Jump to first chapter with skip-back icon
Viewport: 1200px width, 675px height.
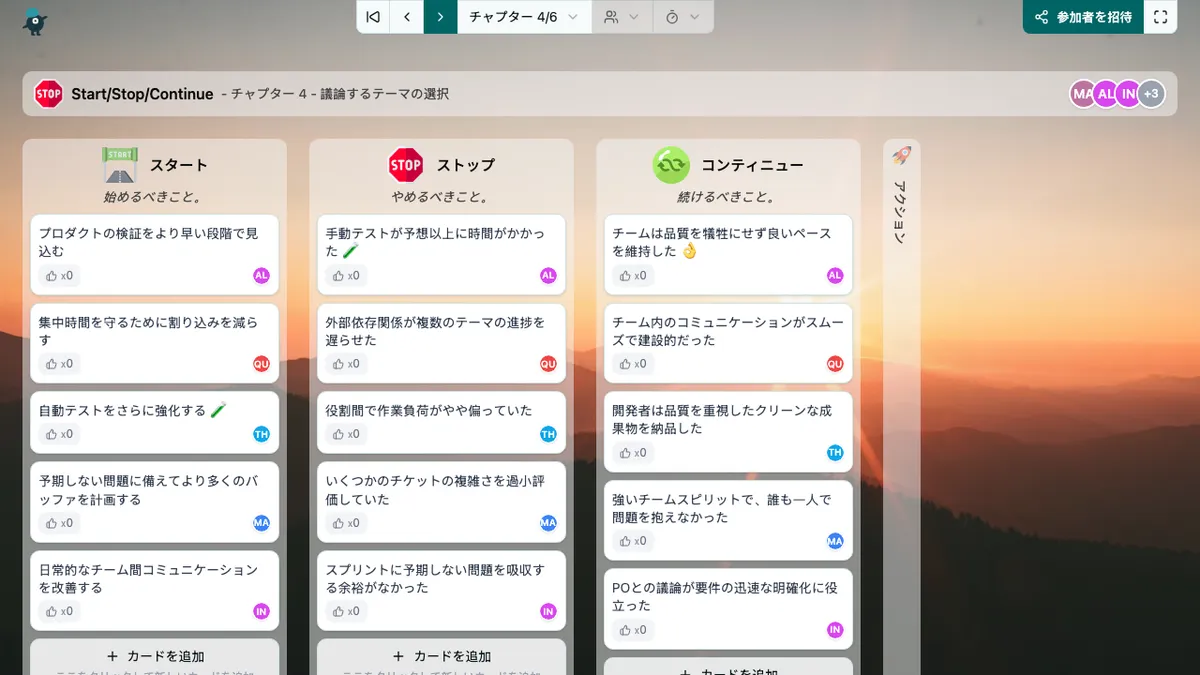tap(373, 17)
